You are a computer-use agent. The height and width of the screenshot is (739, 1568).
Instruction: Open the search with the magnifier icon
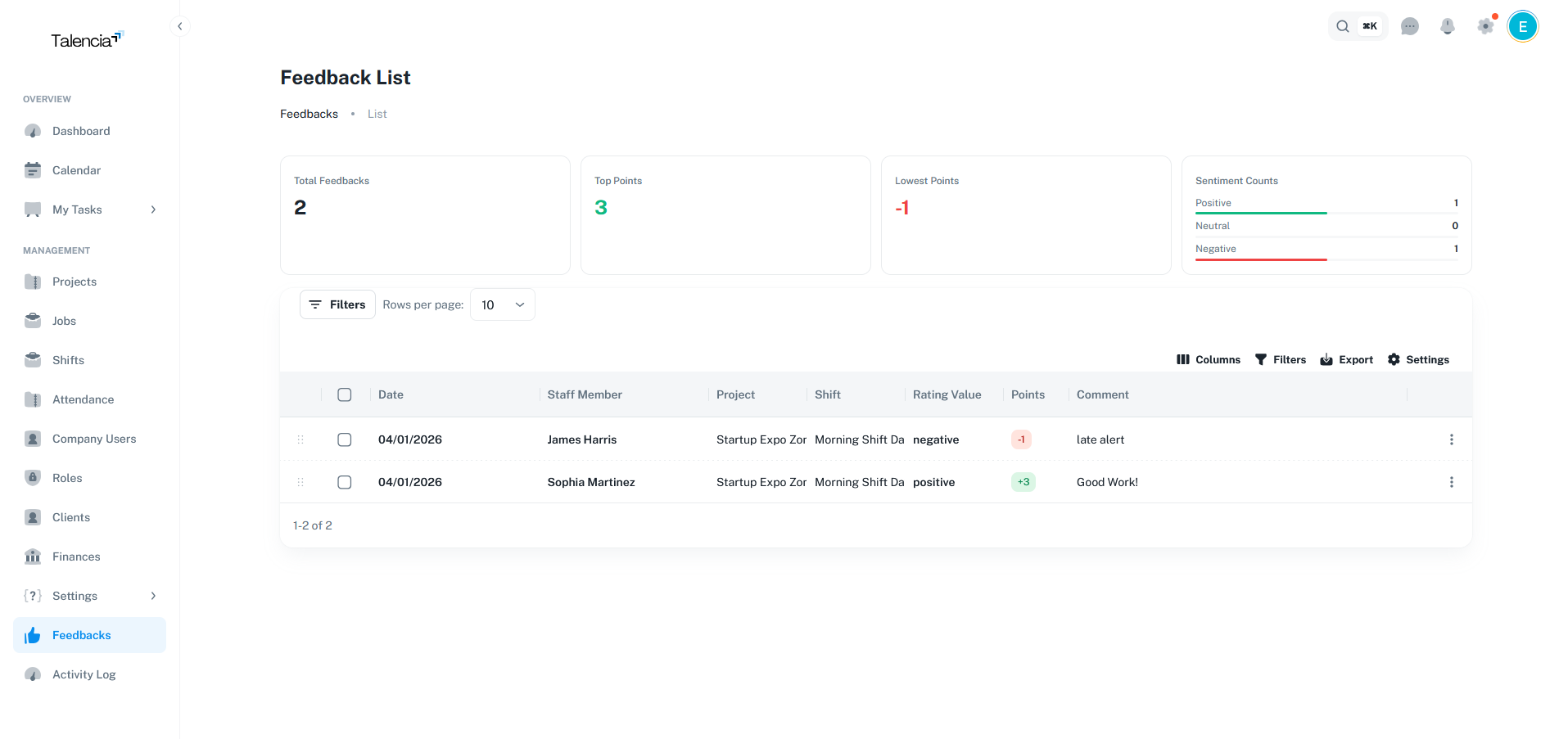pos(1343,26)
